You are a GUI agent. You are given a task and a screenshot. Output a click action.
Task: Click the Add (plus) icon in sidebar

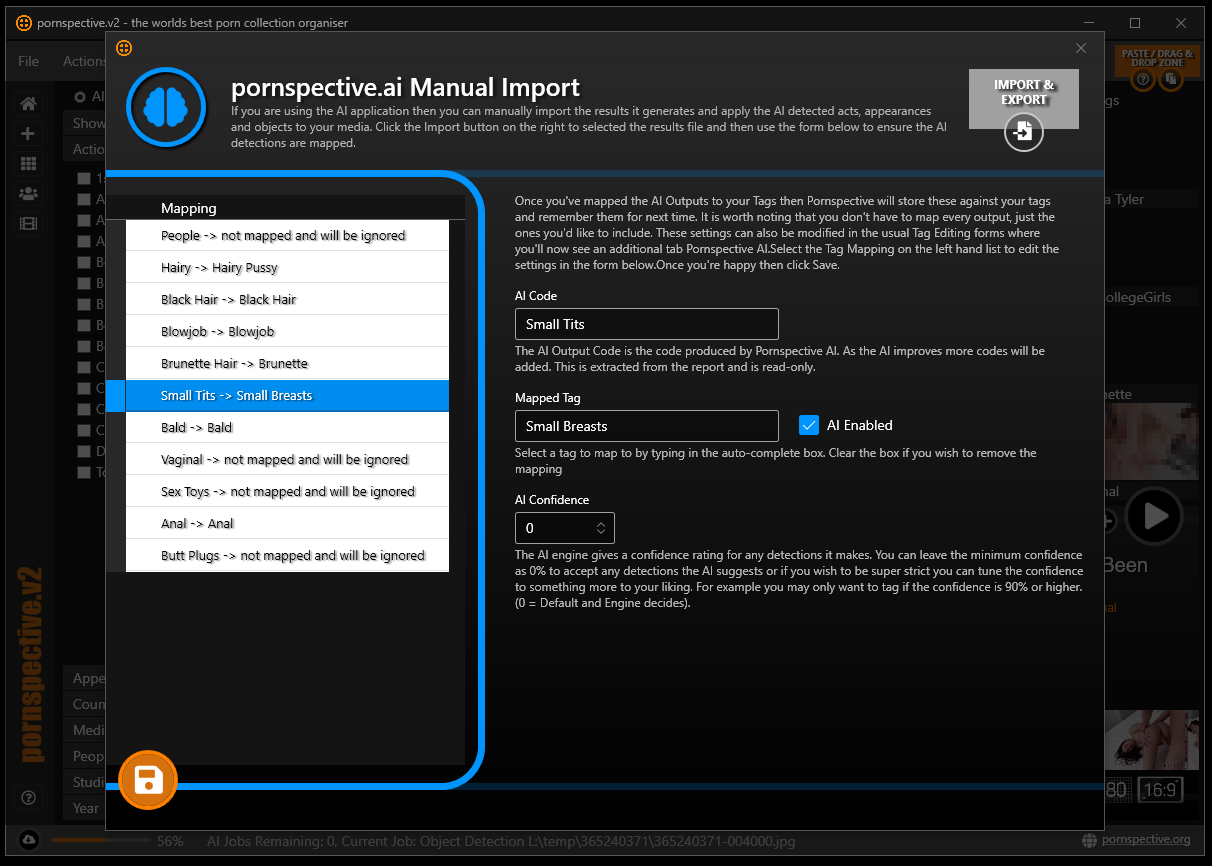click(28, 132)
